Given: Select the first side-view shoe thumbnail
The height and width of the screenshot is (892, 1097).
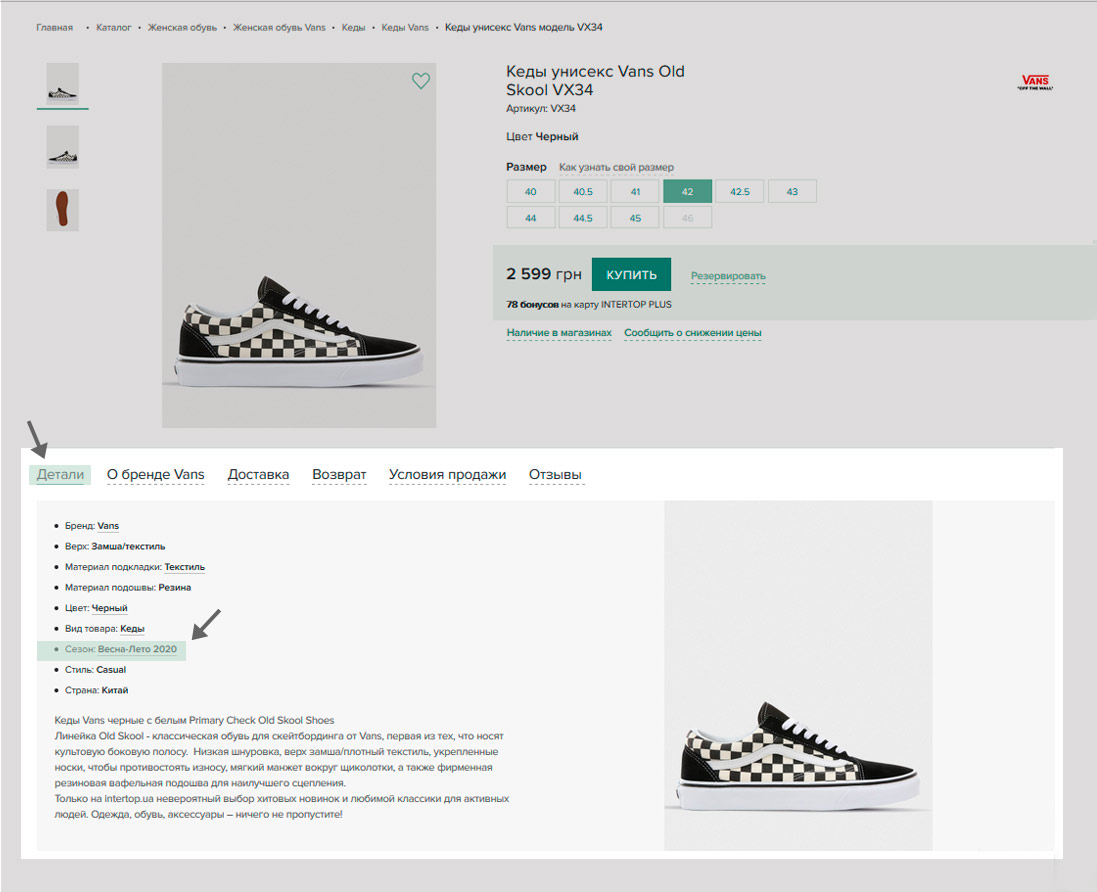Looking at the screenshot, I should tap(63, 84).
